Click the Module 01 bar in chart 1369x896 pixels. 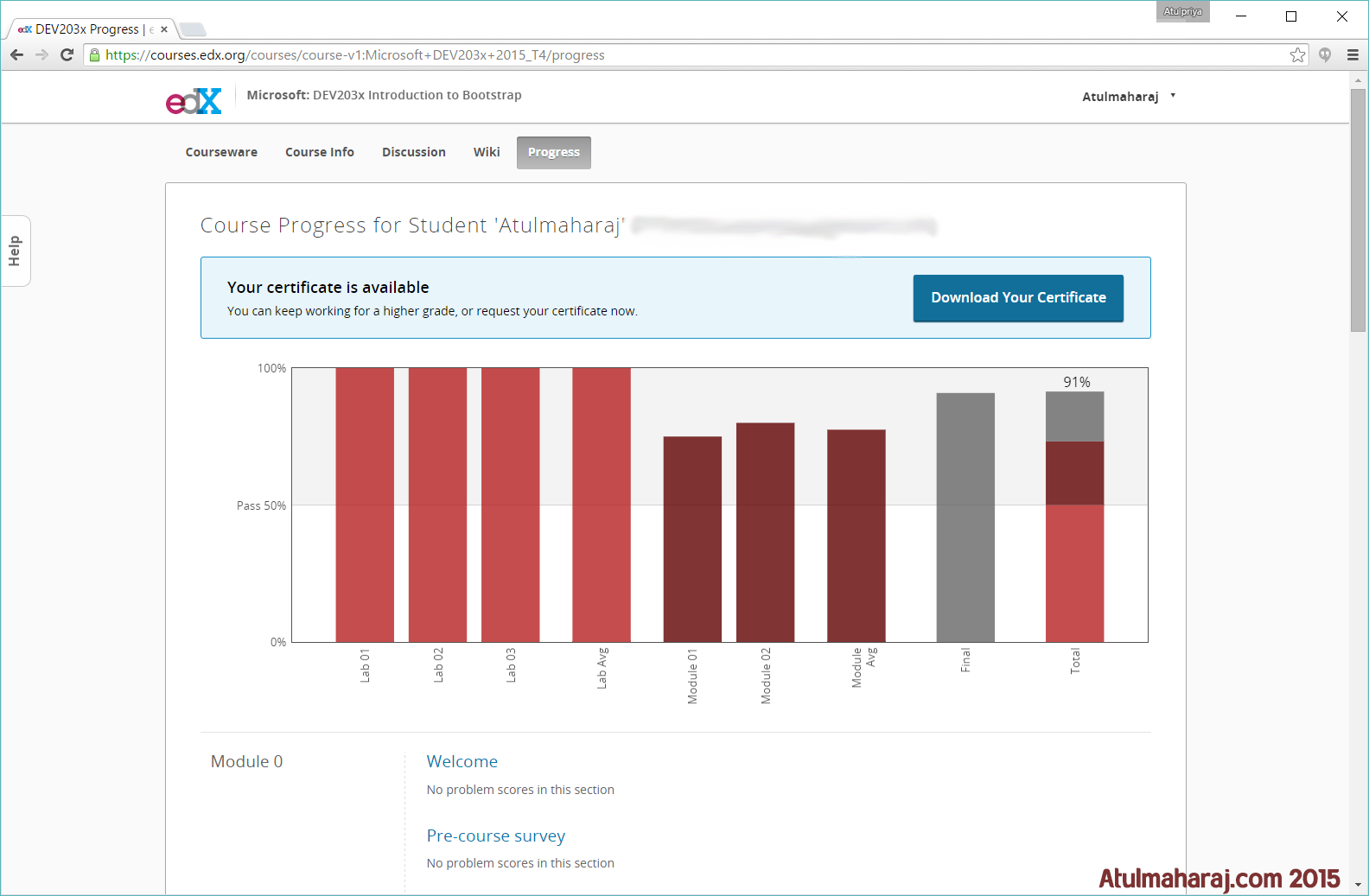point(692,539)
